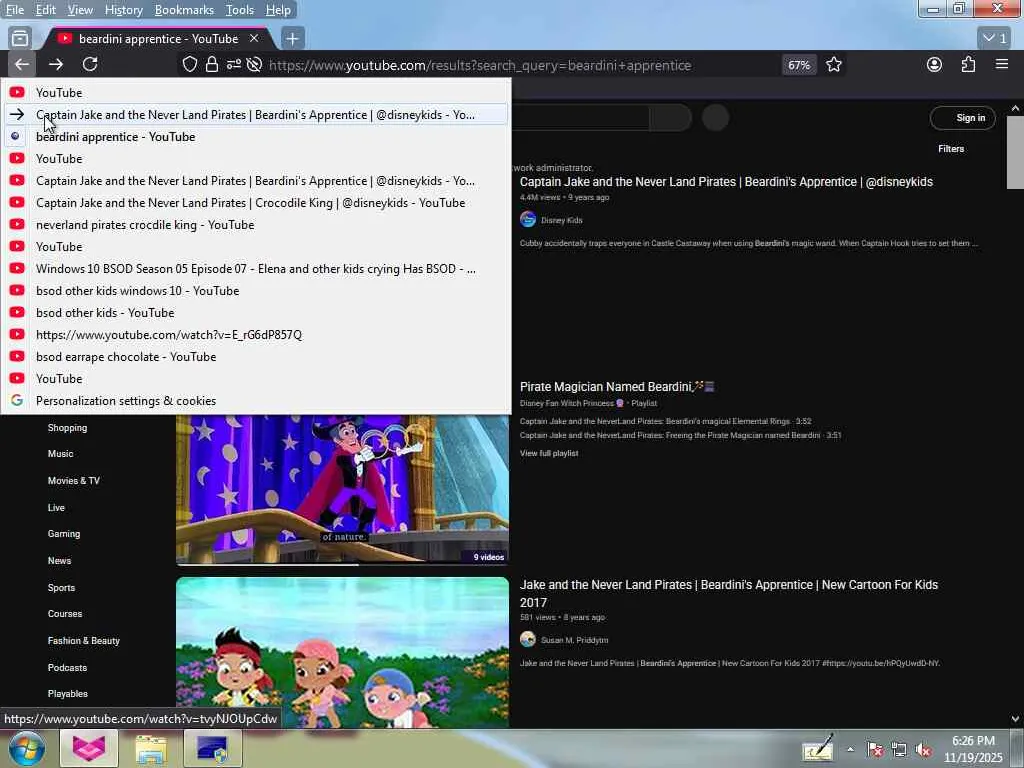Select current 'beardini apprentice - YouTube' history entry

pos(256,136)
